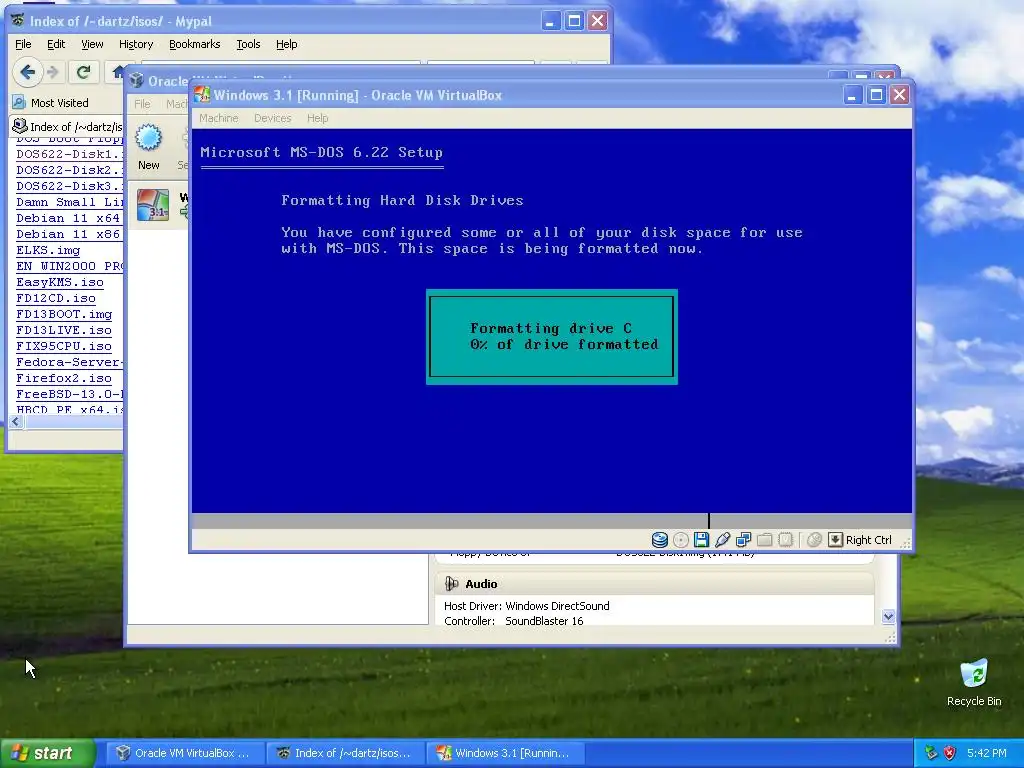The width and height of the screenshot is (1024, 768).
Task: Open the Recycle Bin desktop icon
Action: coord(974,673)
